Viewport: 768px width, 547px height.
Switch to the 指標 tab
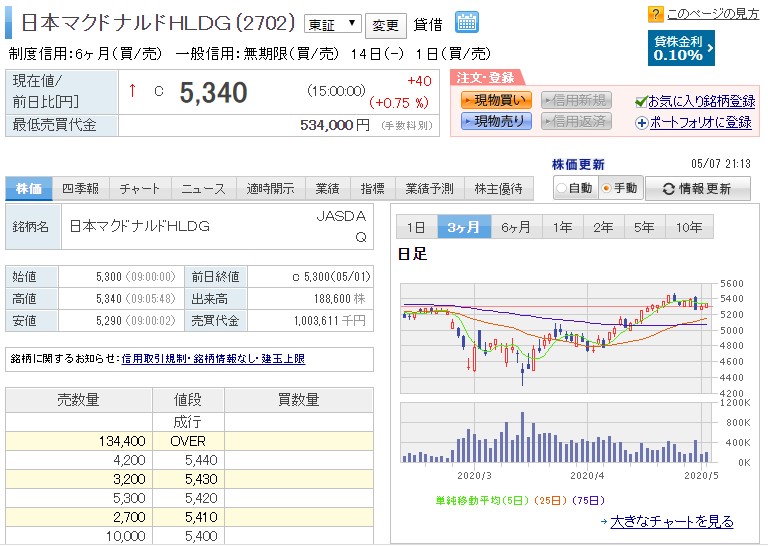[372, 189]
